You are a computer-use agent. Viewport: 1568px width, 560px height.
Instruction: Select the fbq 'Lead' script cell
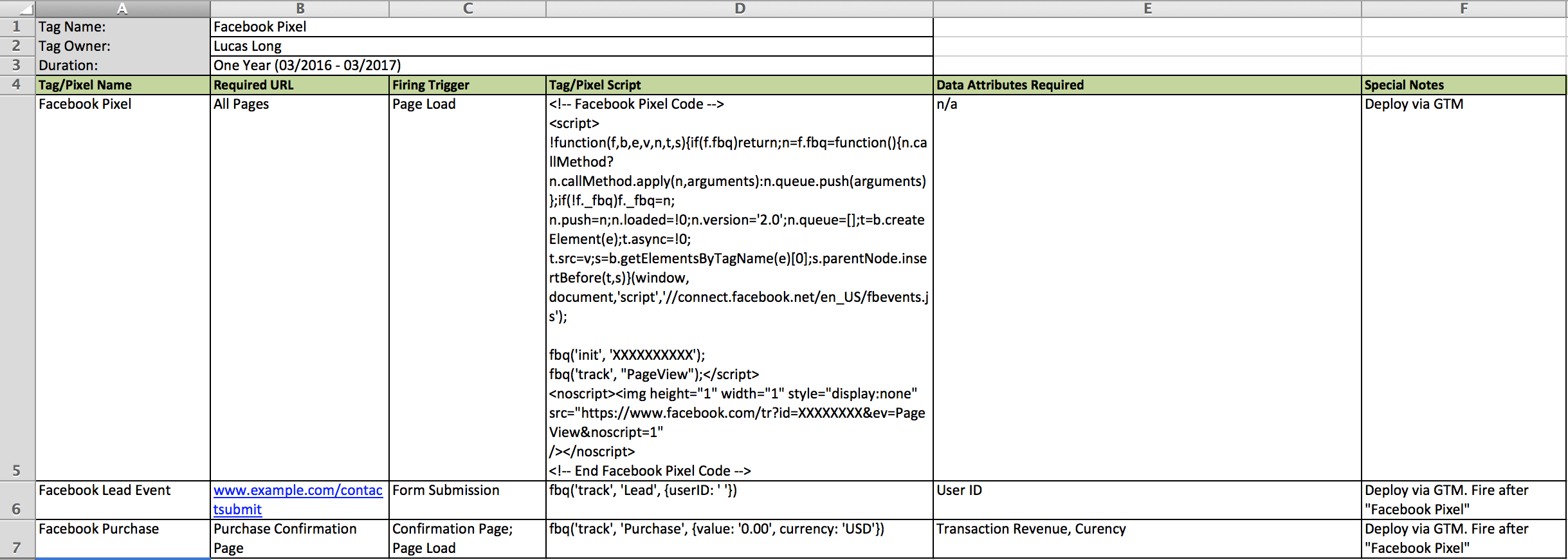(740, 500)
